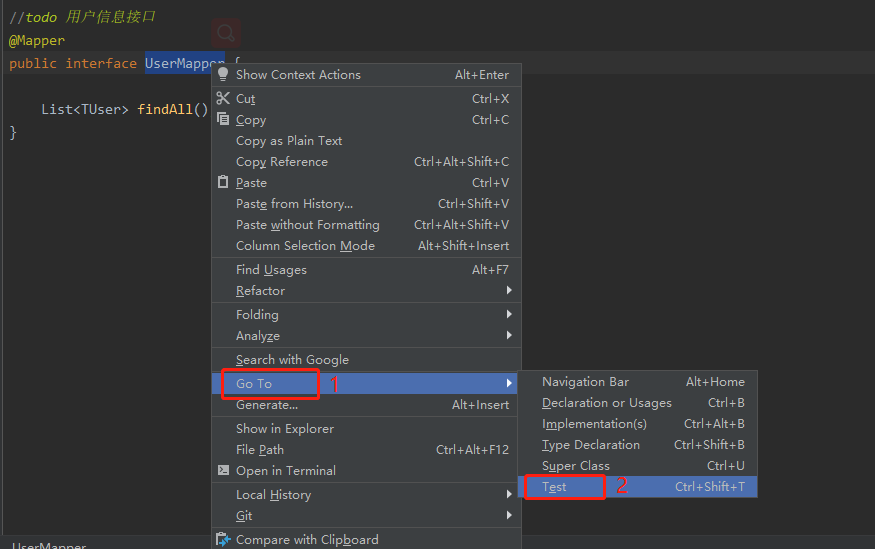
Task: Expand the Refactor submenu arrow
Action: (x=509, y=290)
